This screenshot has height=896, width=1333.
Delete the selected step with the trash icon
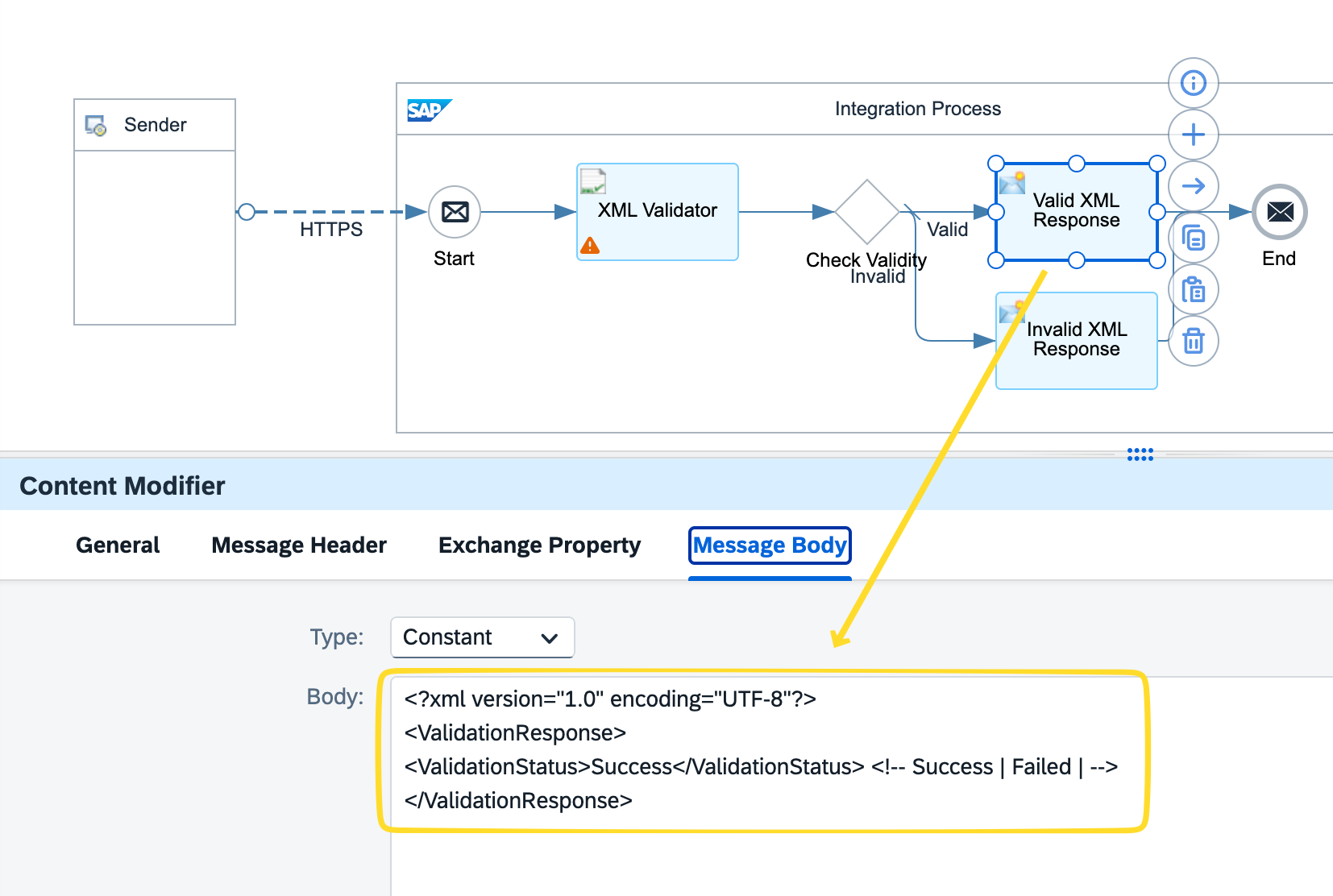click(x=1194, y=340)
